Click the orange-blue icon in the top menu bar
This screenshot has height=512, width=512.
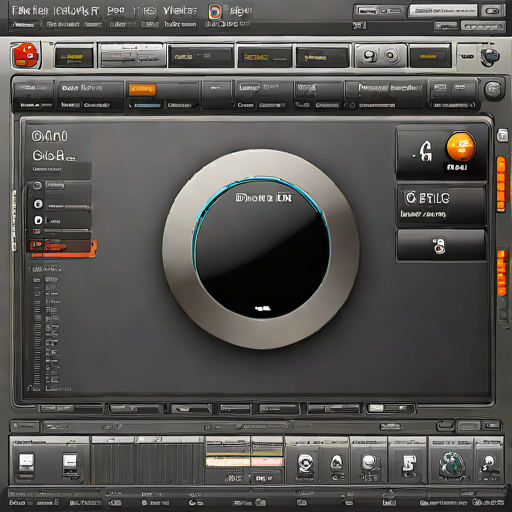pos(215,12)
